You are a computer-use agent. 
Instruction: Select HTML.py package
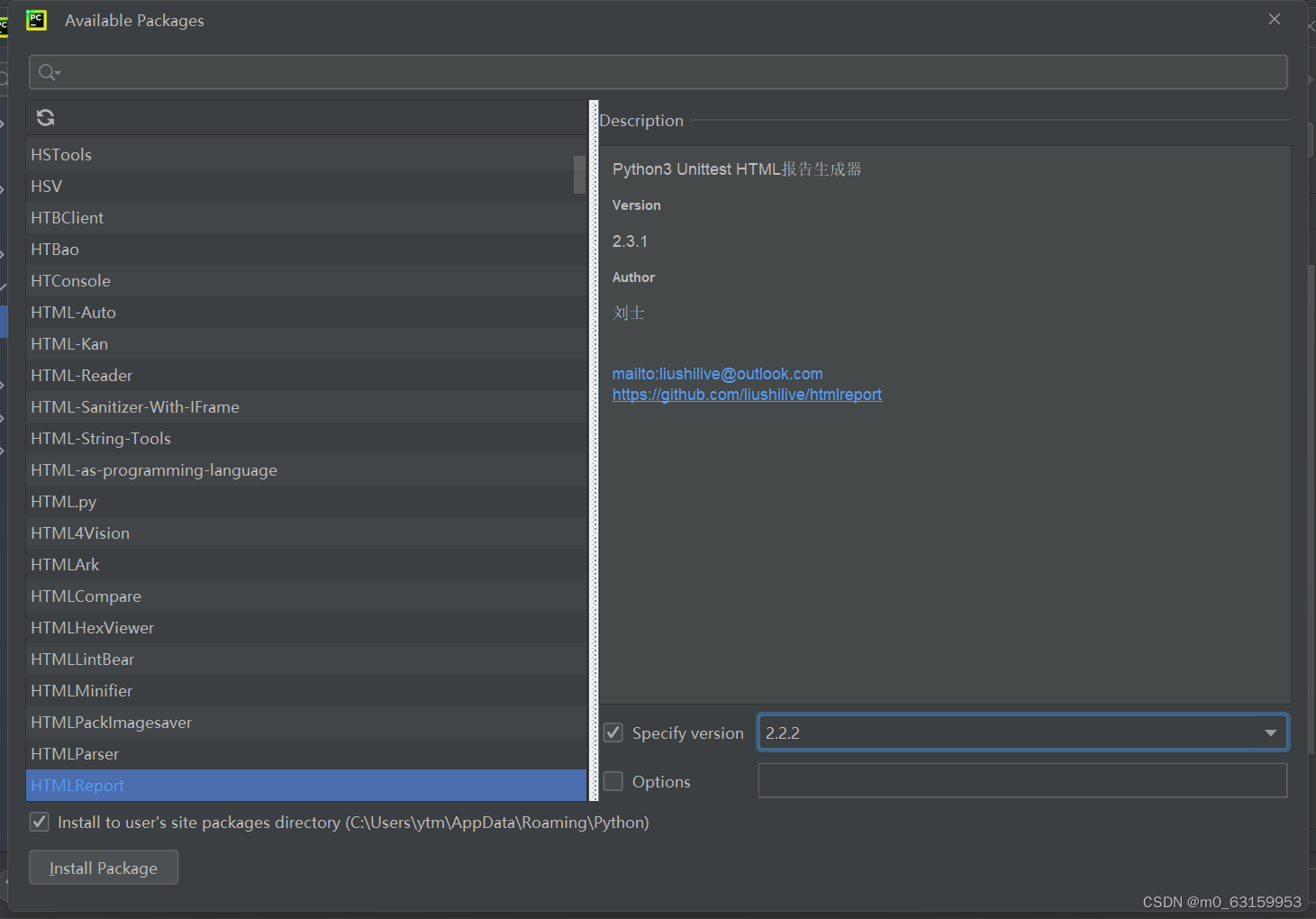(306, 502)
